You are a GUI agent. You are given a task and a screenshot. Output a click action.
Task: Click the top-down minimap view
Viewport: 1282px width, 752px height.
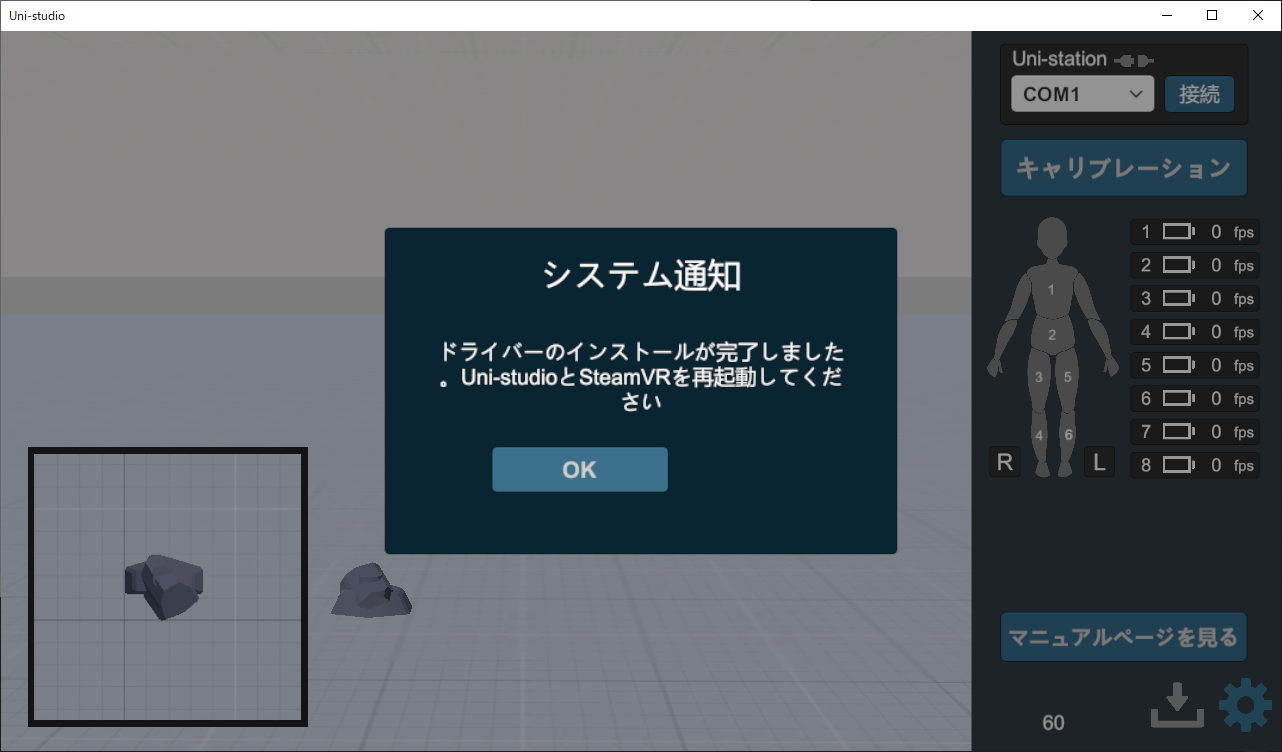tap(168, 587)
